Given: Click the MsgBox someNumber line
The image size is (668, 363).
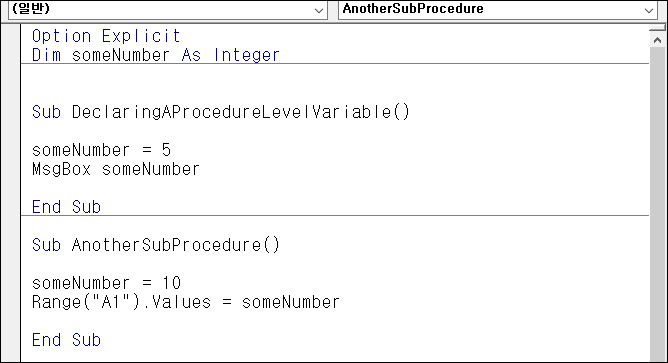Looking at the screenshot, I should pyautogui.click(x=115, y=169).
